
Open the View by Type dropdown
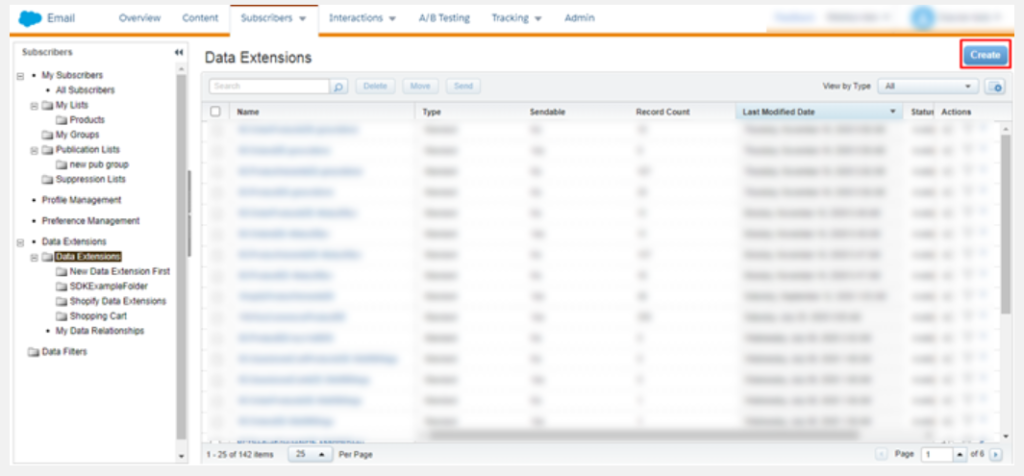coord(929,87)
